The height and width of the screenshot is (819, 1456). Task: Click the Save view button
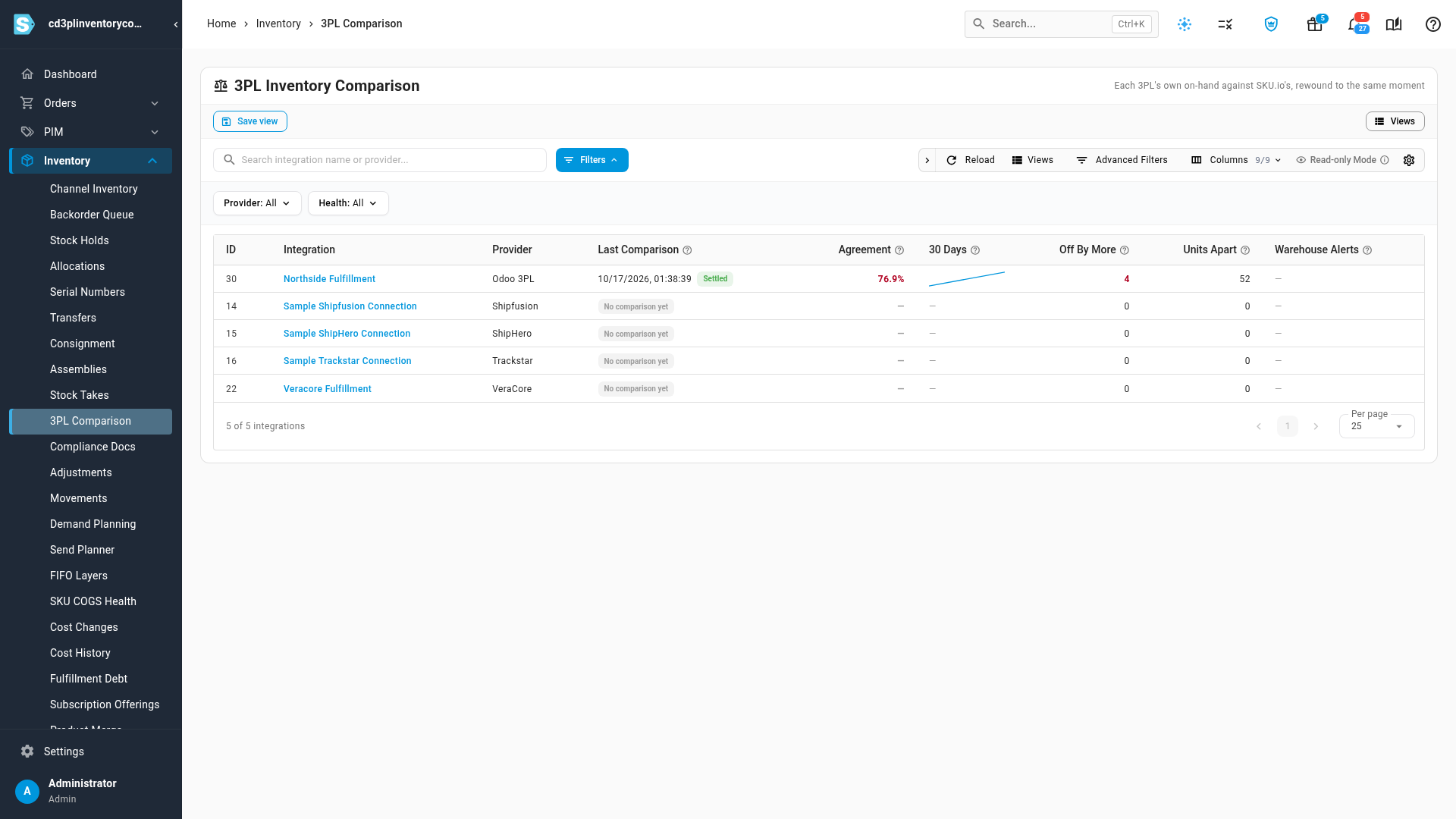point(250,121)
